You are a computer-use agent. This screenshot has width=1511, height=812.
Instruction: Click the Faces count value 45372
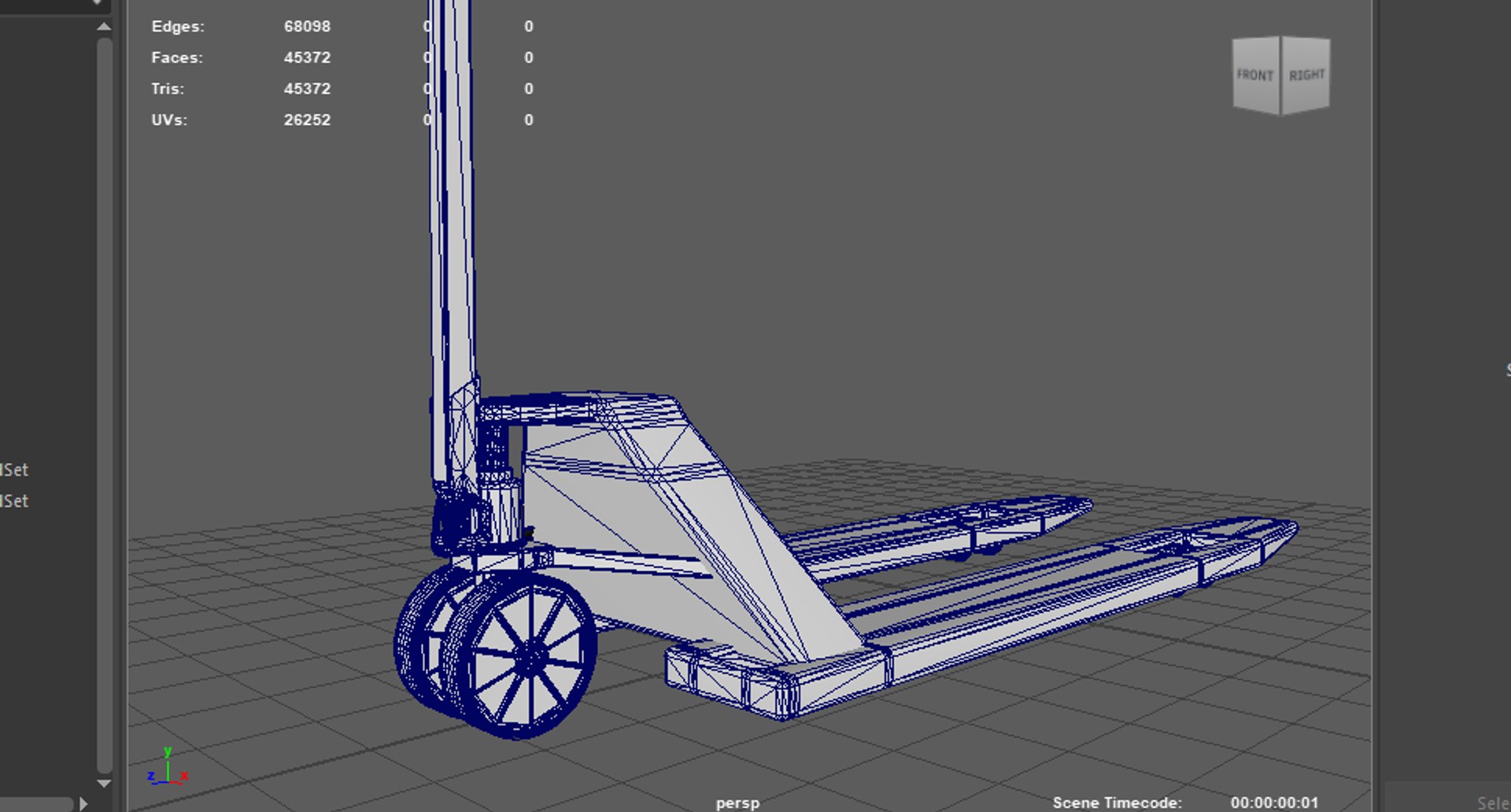click(x=307, y=57)
